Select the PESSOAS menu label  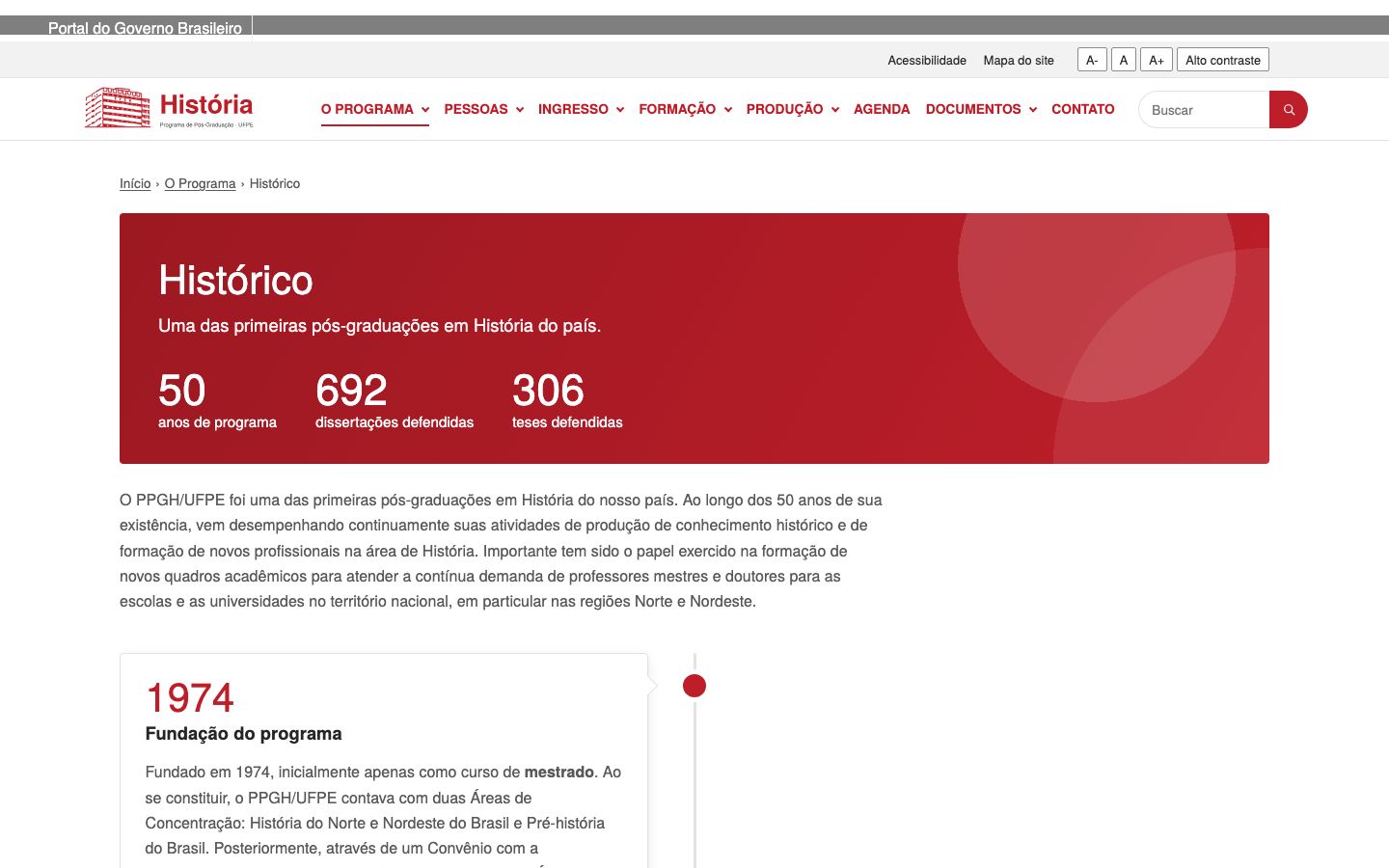(476, 109)
